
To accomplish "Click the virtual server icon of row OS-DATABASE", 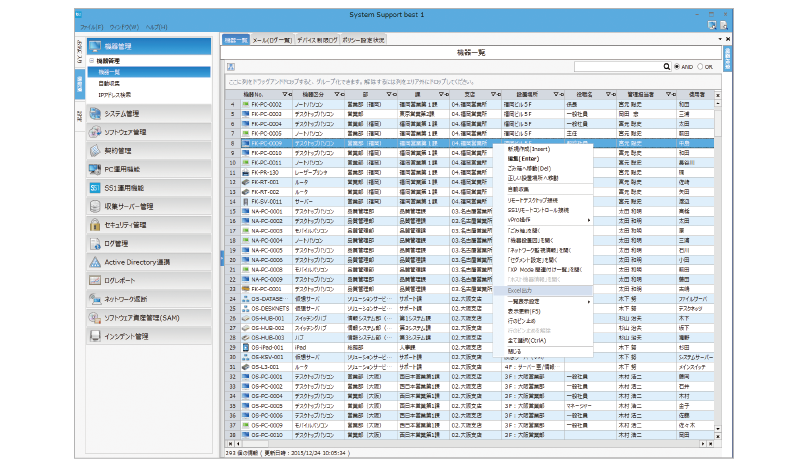I will [246, 299].
